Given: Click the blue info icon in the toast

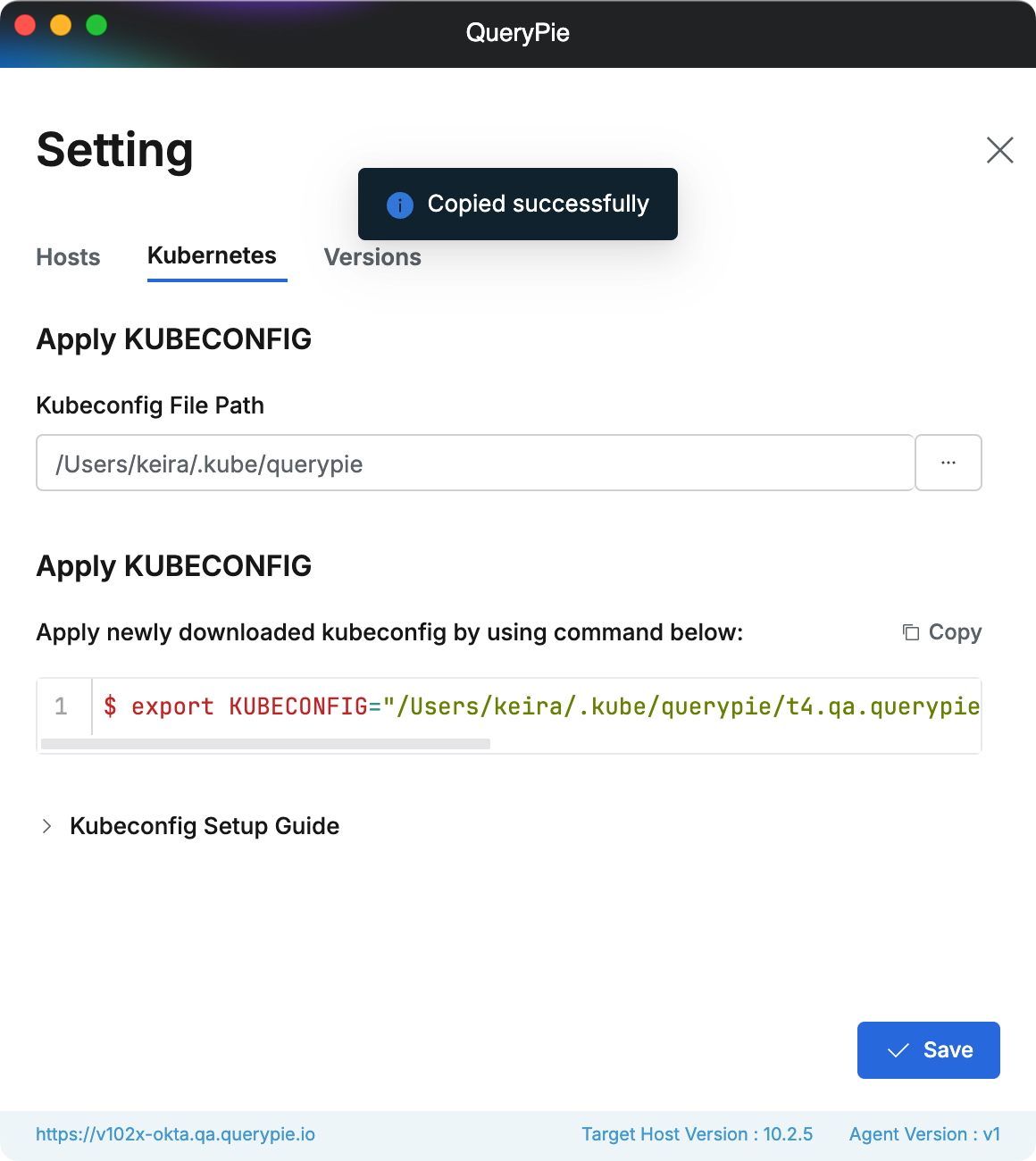Looking at the screenshot, I should 400,205.
